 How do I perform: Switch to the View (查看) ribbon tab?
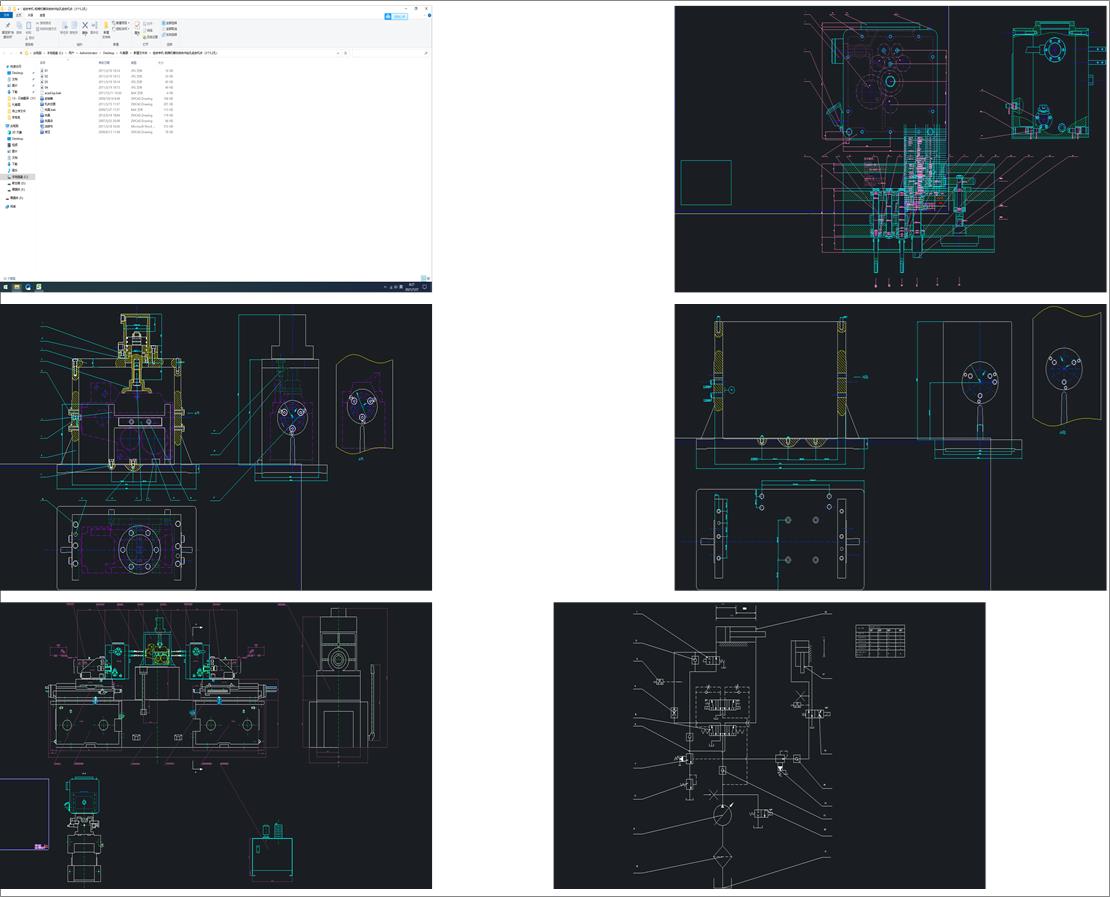pyautogui.click(x=42, y=15)
